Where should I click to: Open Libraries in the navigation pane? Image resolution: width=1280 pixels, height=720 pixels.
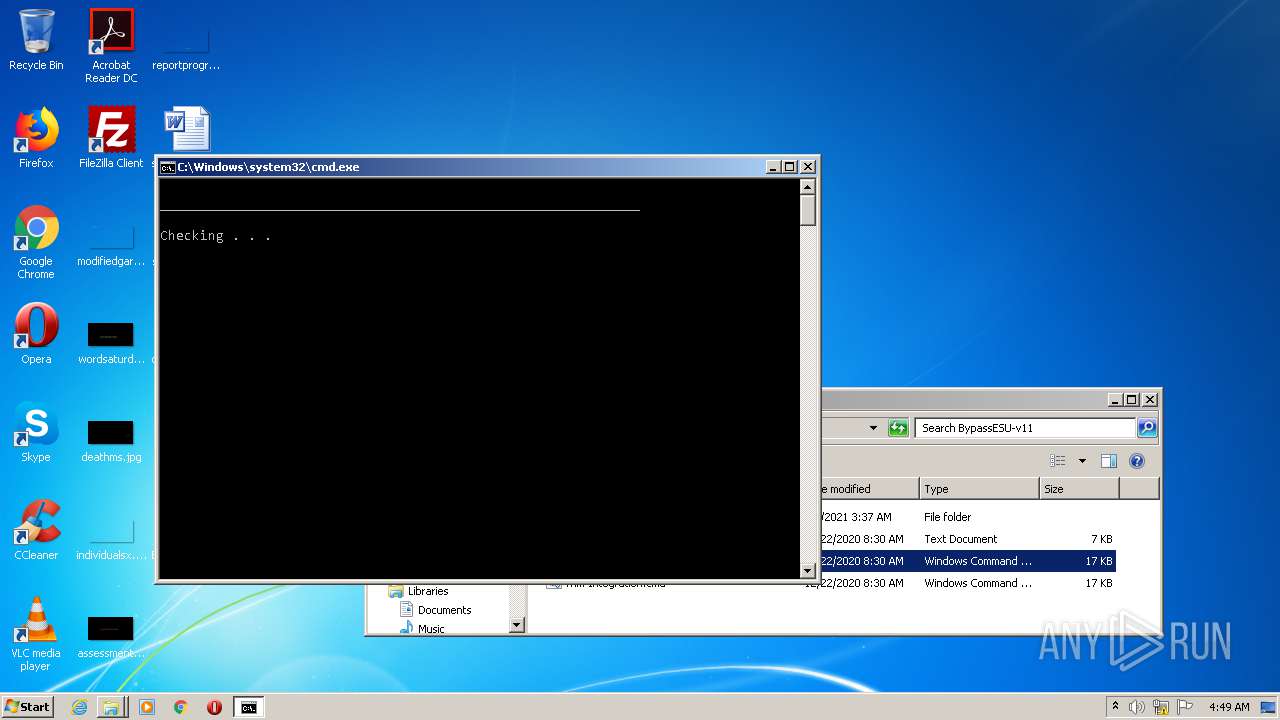[428, 591]
